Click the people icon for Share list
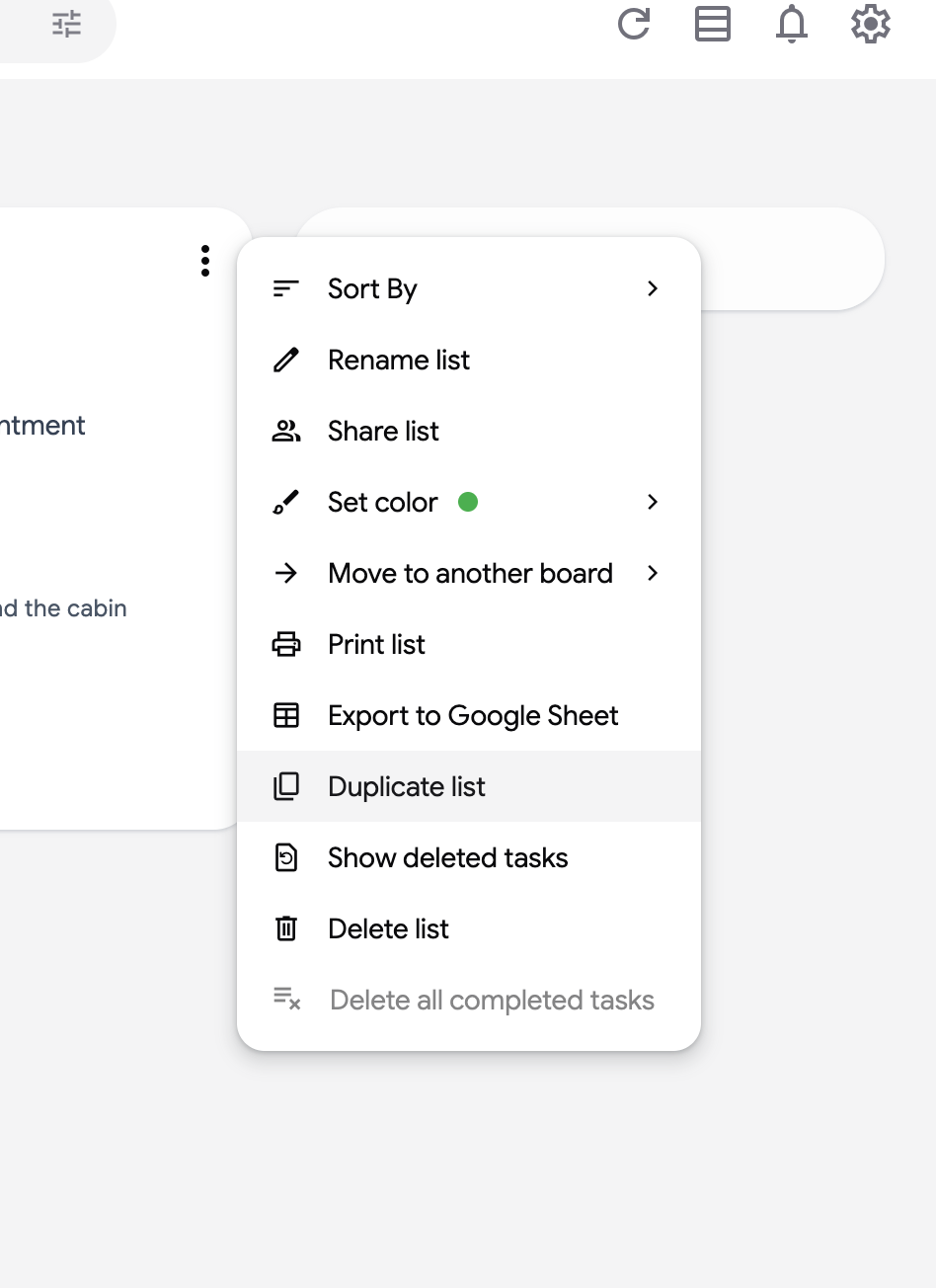Image resolution: width=936 pixels, height=1288 pixels. 286,431
